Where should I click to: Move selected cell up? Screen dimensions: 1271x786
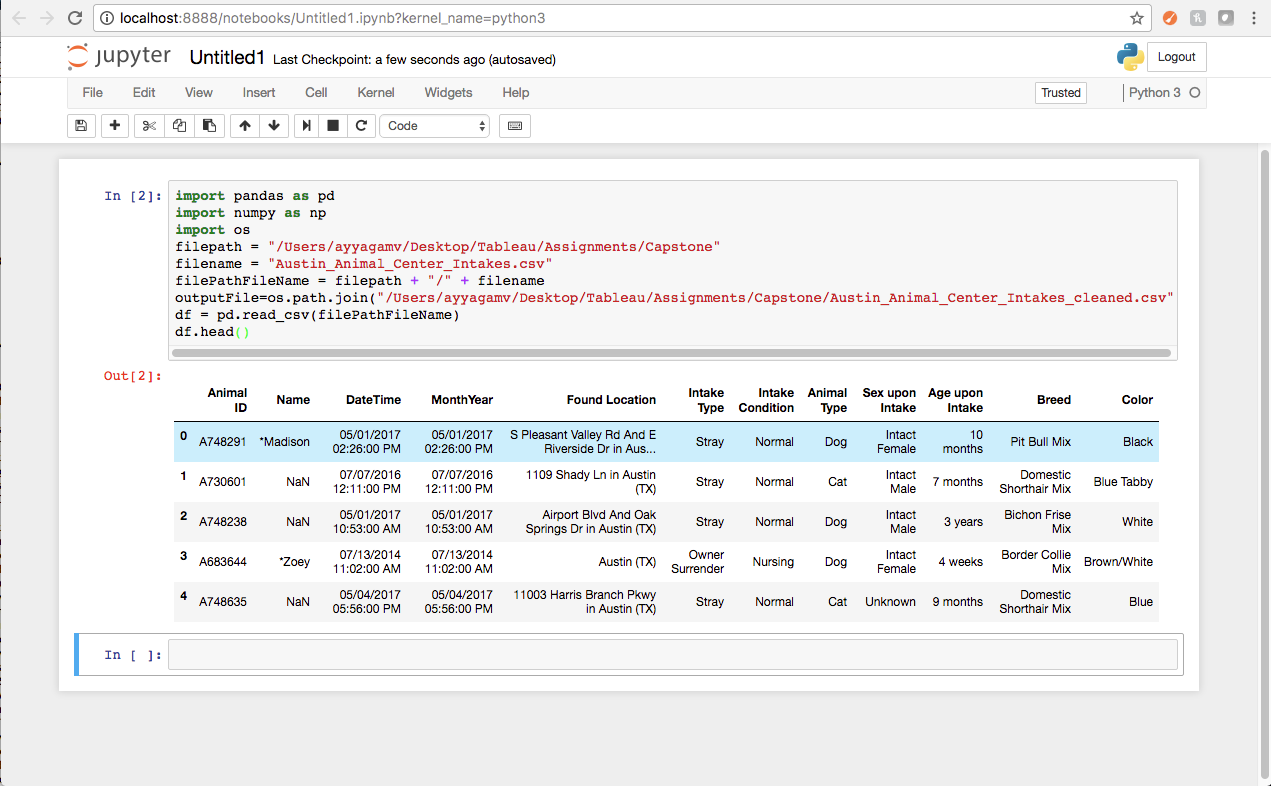point(244,125)
